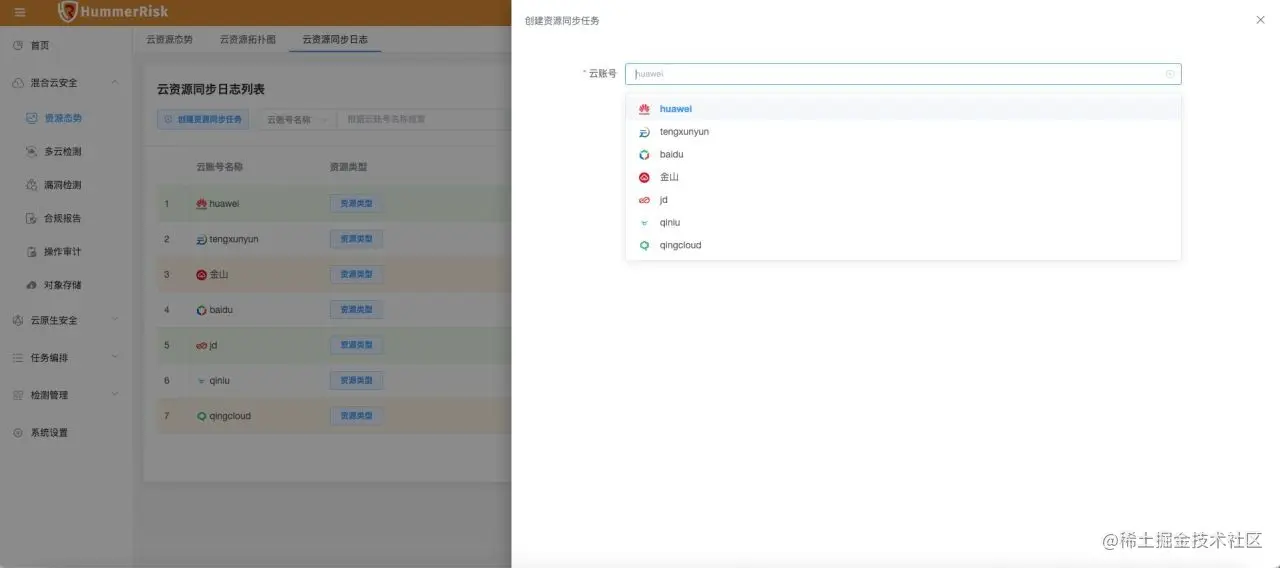Click the 创建资源同步任务 button

[203, 119]
